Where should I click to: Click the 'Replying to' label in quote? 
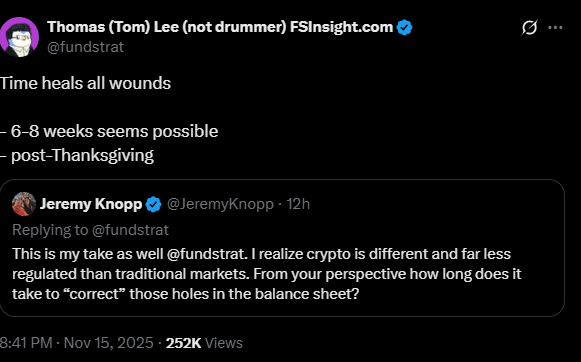point(50,230)
